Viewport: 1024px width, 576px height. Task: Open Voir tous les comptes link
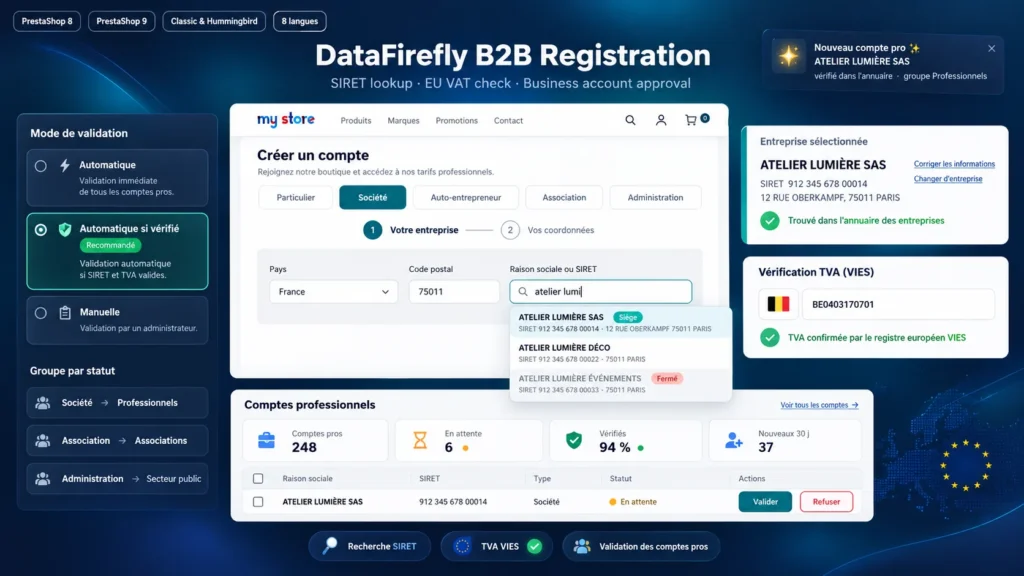(819, 405)
